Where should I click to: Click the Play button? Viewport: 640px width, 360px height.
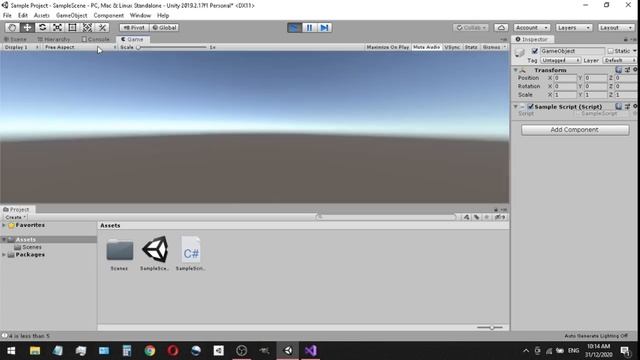(294, 27)
